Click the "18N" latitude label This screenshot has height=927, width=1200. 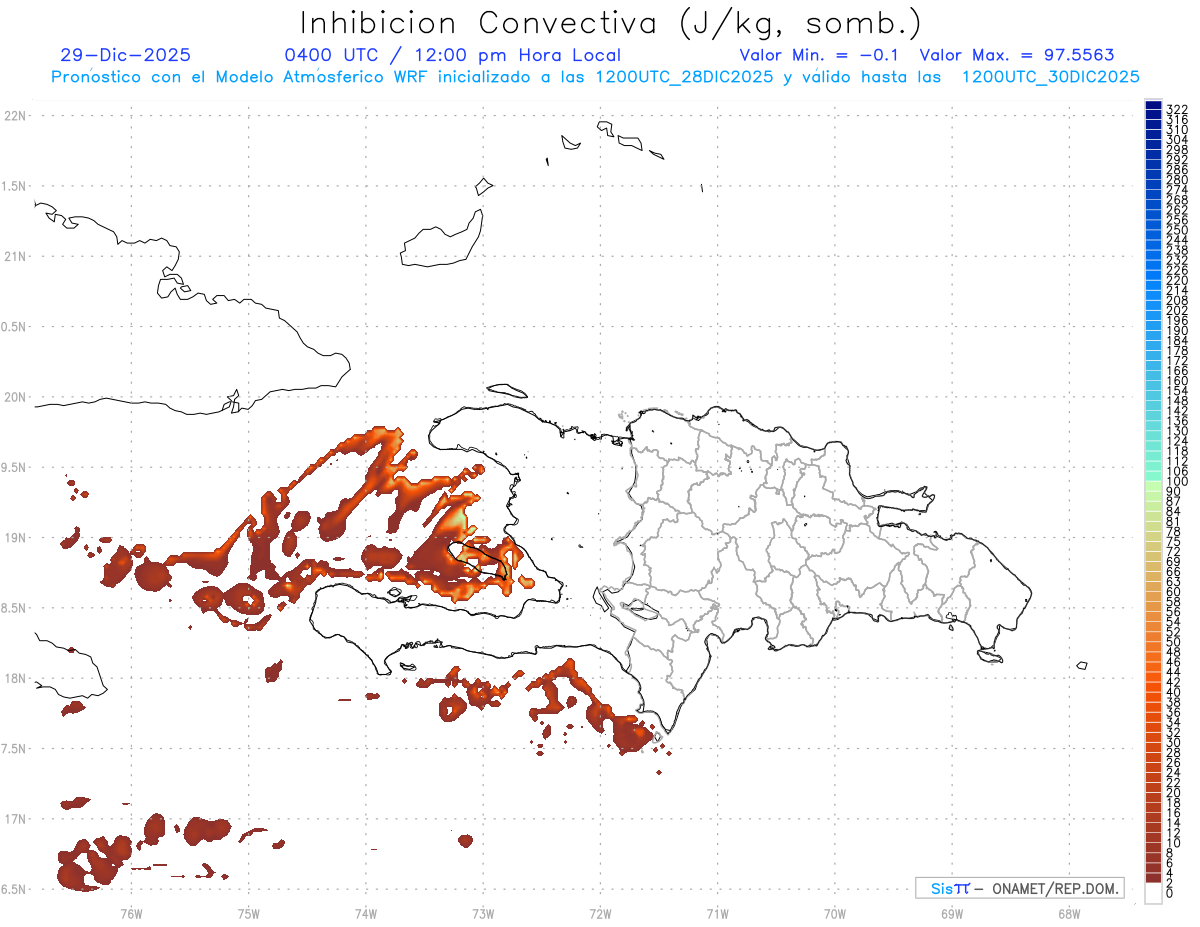pos(14,679)
